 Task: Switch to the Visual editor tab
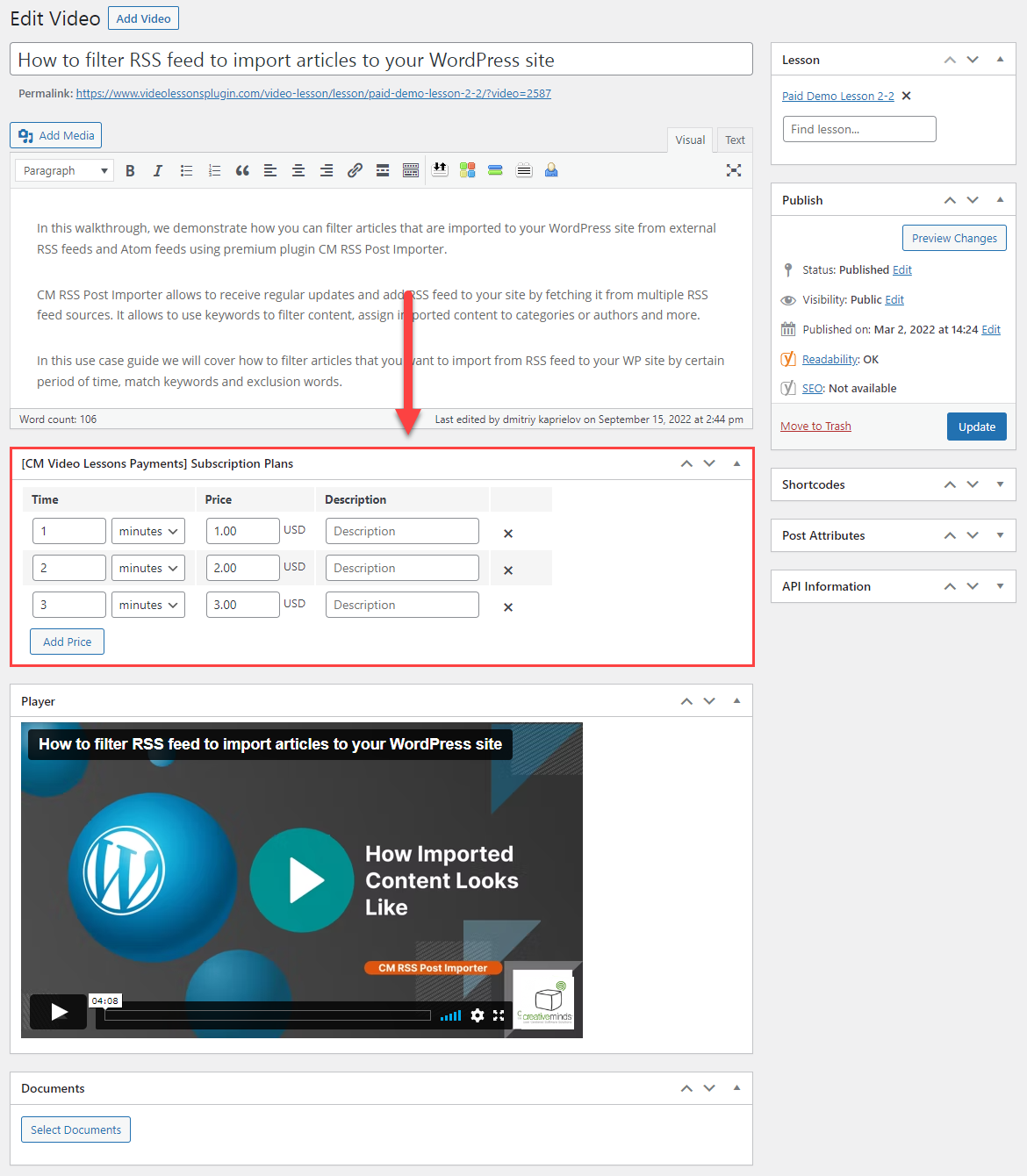click(690, 140)
